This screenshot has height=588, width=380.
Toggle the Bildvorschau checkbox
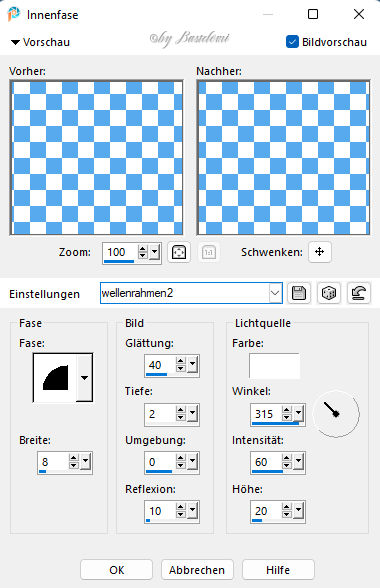(292, 42)
